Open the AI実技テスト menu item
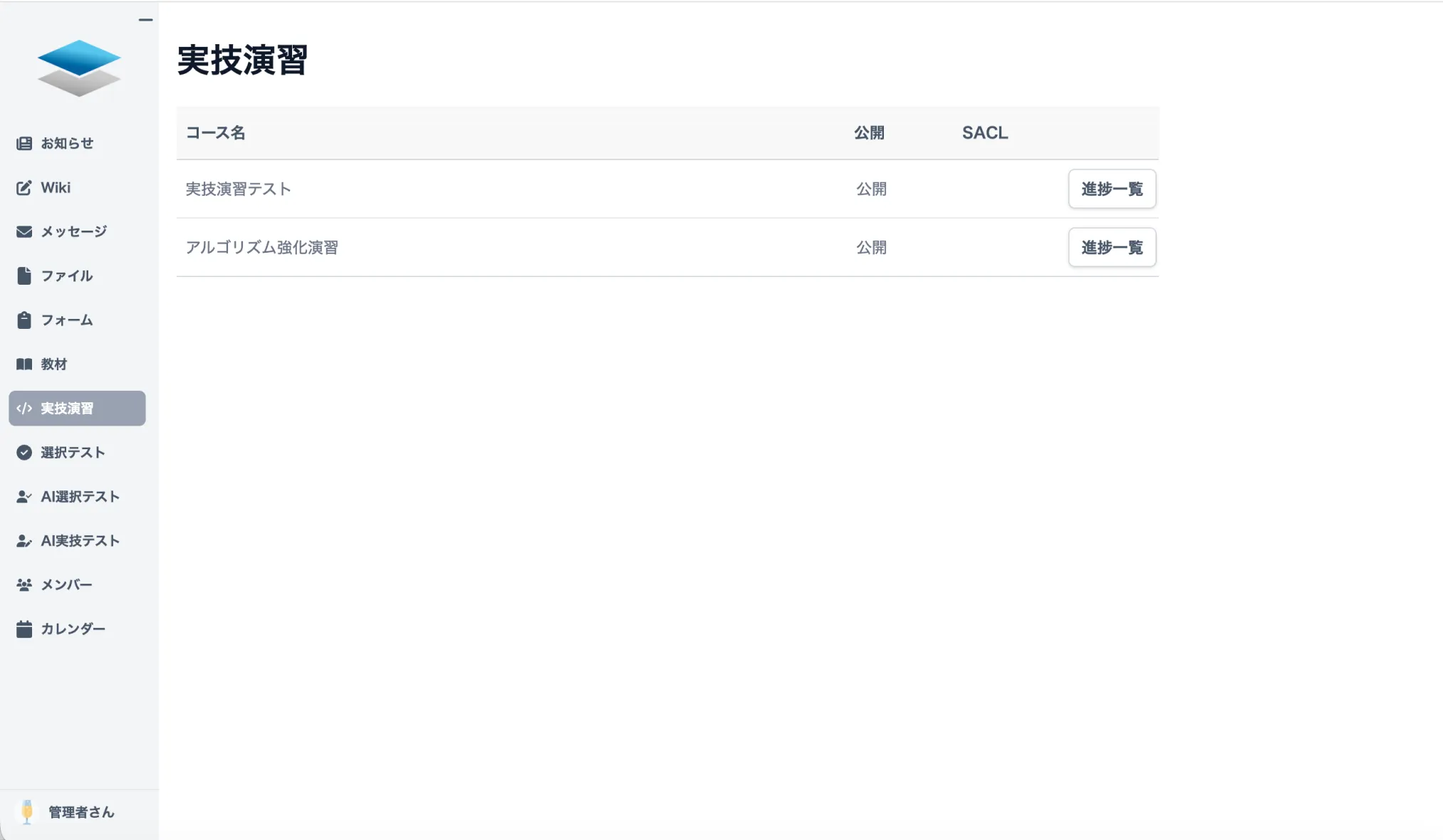 [78, 541]
